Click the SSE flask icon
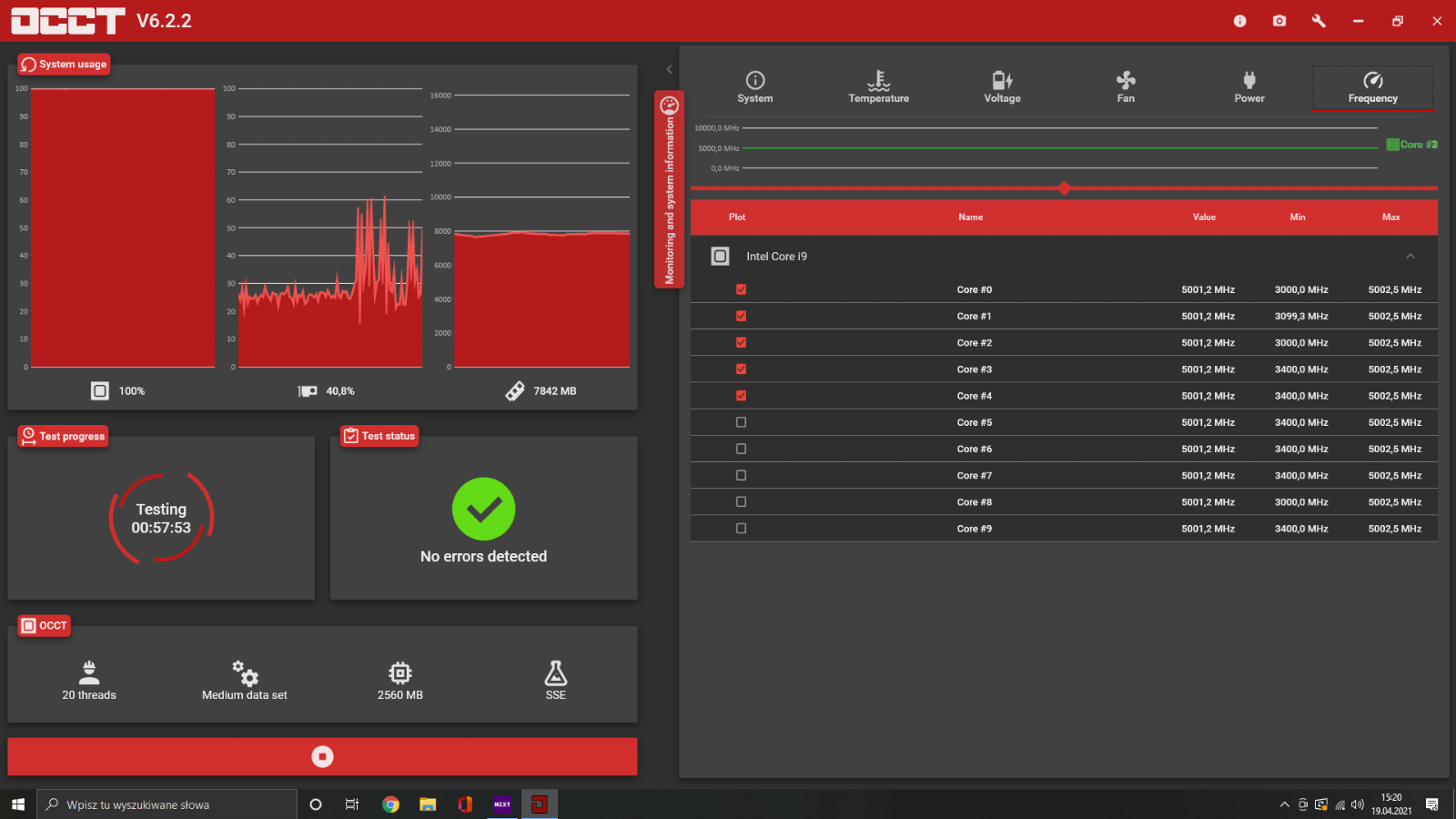 tap(556, 672)
